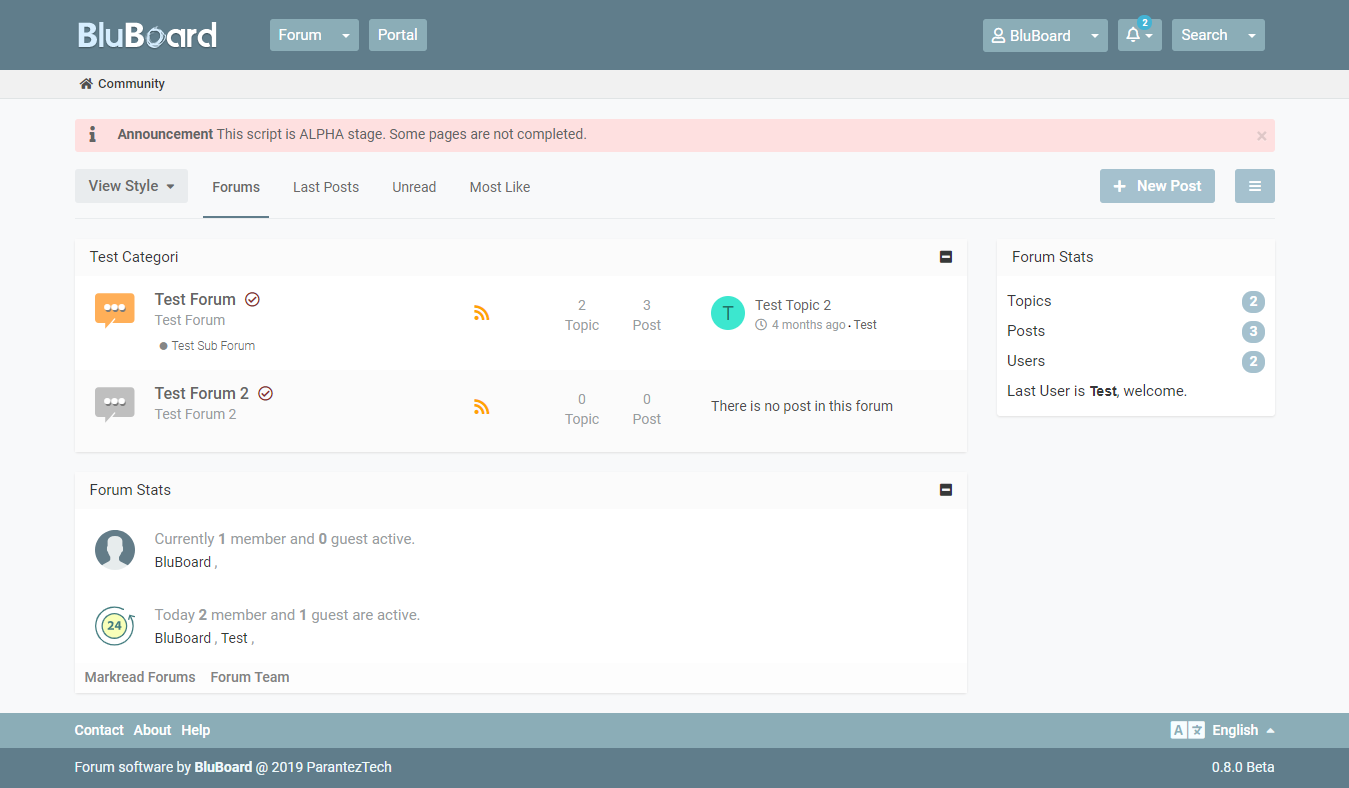
Task: Dismiss the announcement with the X
Action: click(x=1261, y=136)
